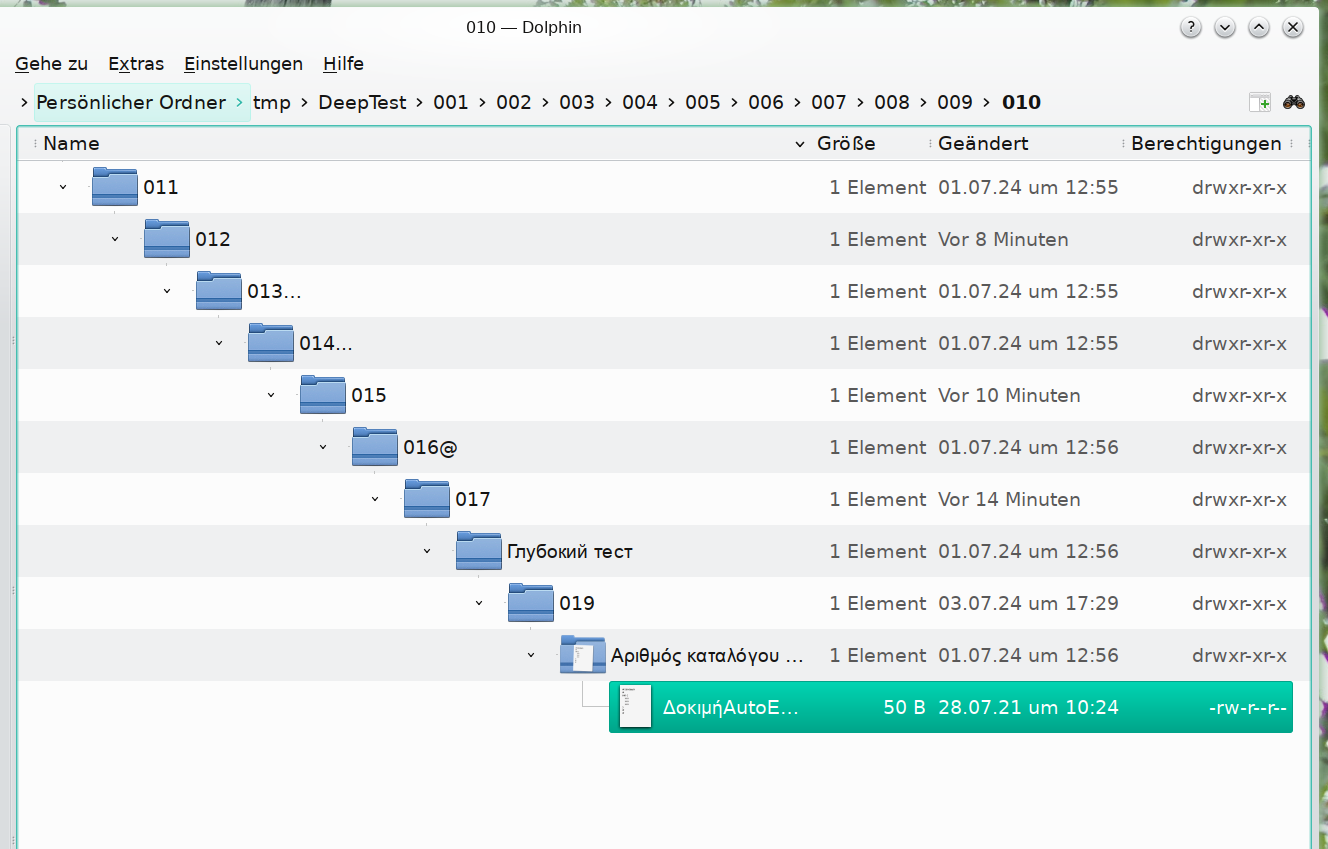The width and height of the screenshot is (1328, 849).
Task: Navigate to 005 in breadcrumb
Action: tap(703, 102)
